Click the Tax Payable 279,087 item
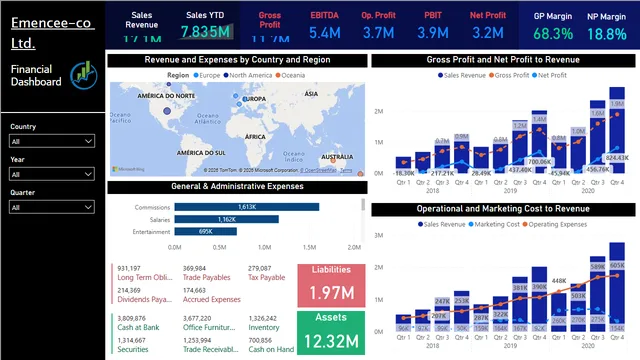The height and width of the screenshot is (360, 640). (x=267, y=273)
